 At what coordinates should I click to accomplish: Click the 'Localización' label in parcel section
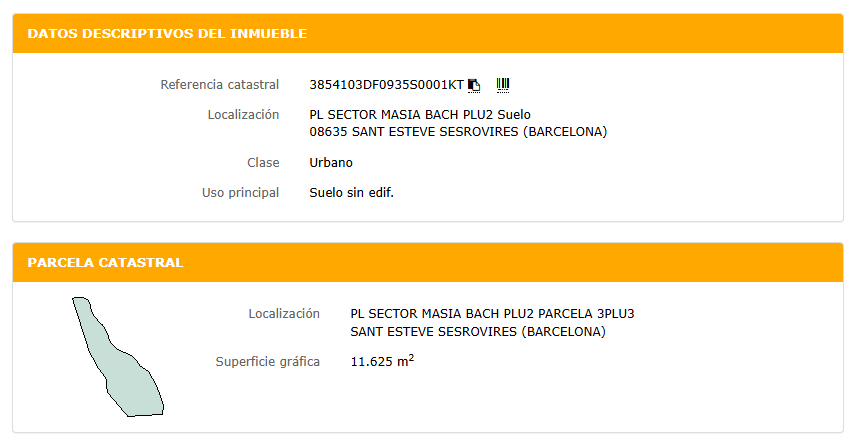(x=284, y=314)
